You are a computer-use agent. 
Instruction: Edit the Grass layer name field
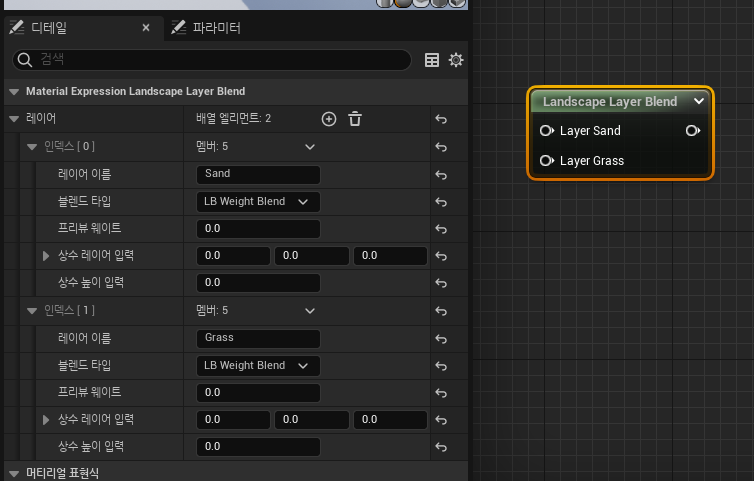click(x=258, y=339)
